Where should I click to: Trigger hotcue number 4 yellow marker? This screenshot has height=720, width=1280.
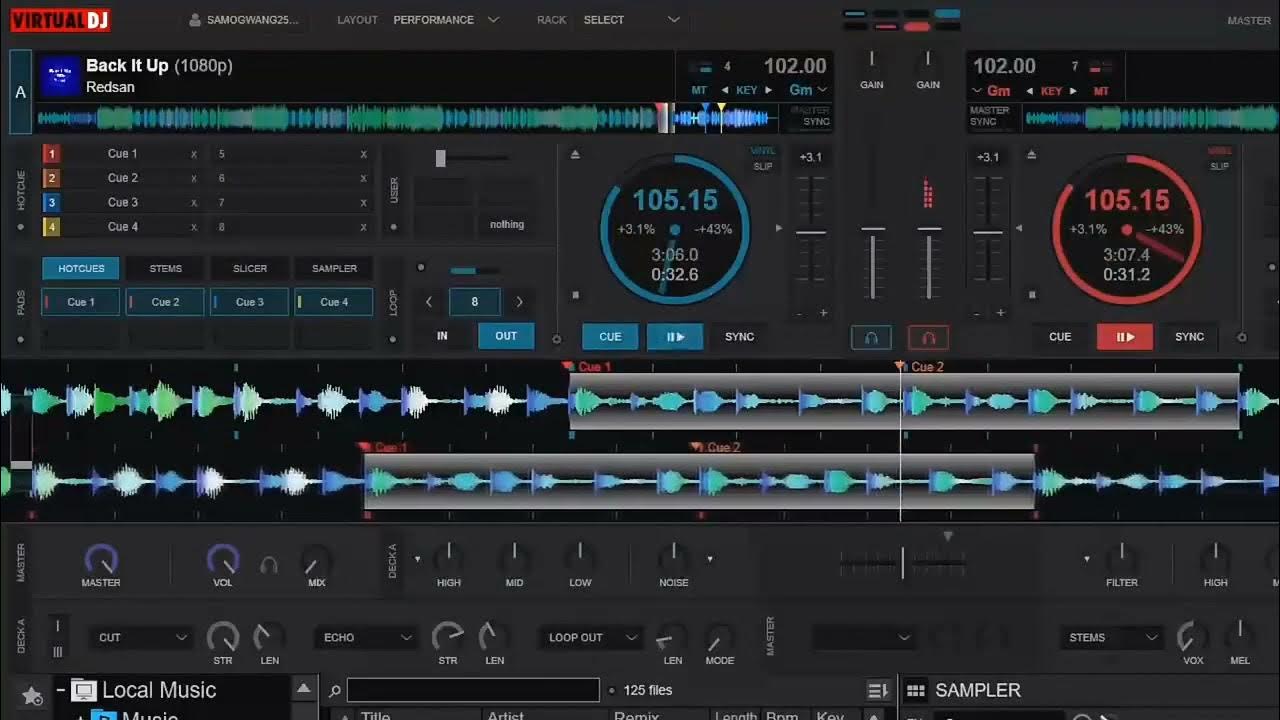[52, 227]
